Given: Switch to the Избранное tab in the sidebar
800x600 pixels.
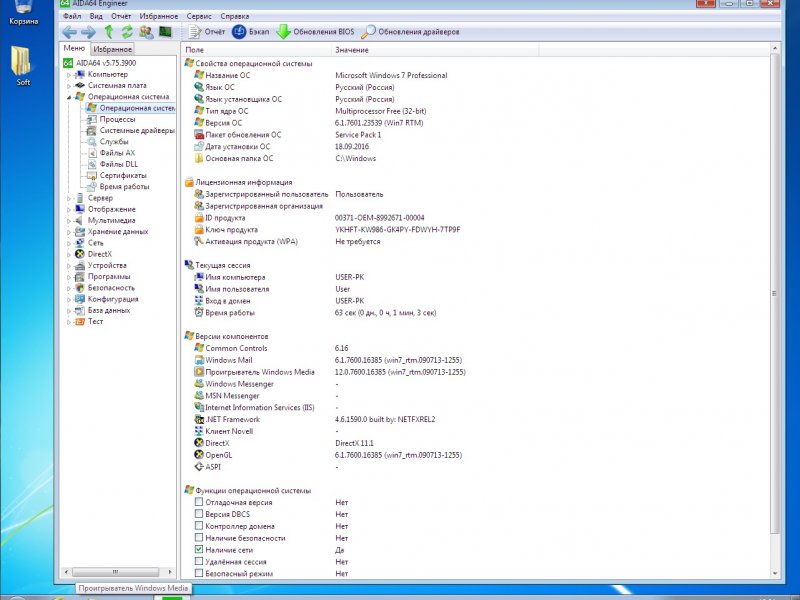Looking at the screenshot, I should (113, 49).
